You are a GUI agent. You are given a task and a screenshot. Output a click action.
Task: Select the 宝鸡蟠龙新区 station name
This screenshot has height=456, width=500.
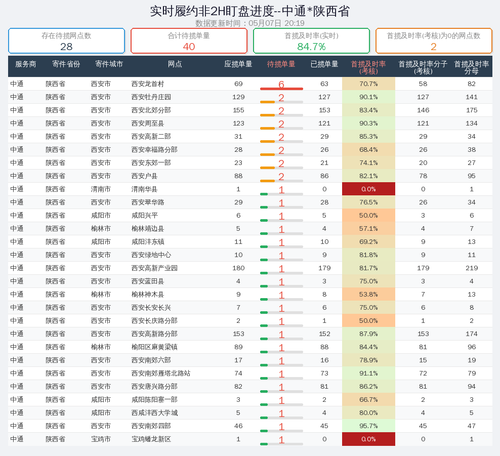point(151,439)
